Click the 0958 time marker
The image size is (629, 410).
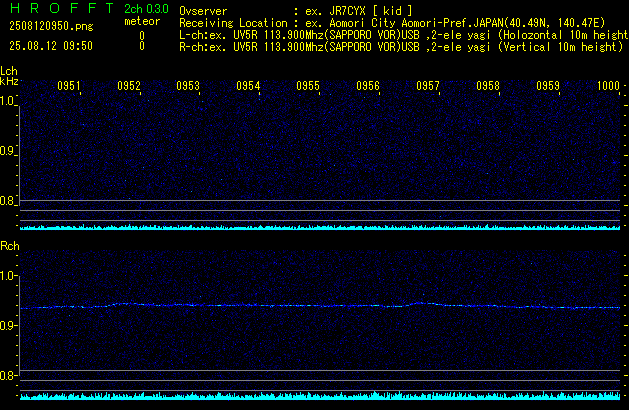488,86
